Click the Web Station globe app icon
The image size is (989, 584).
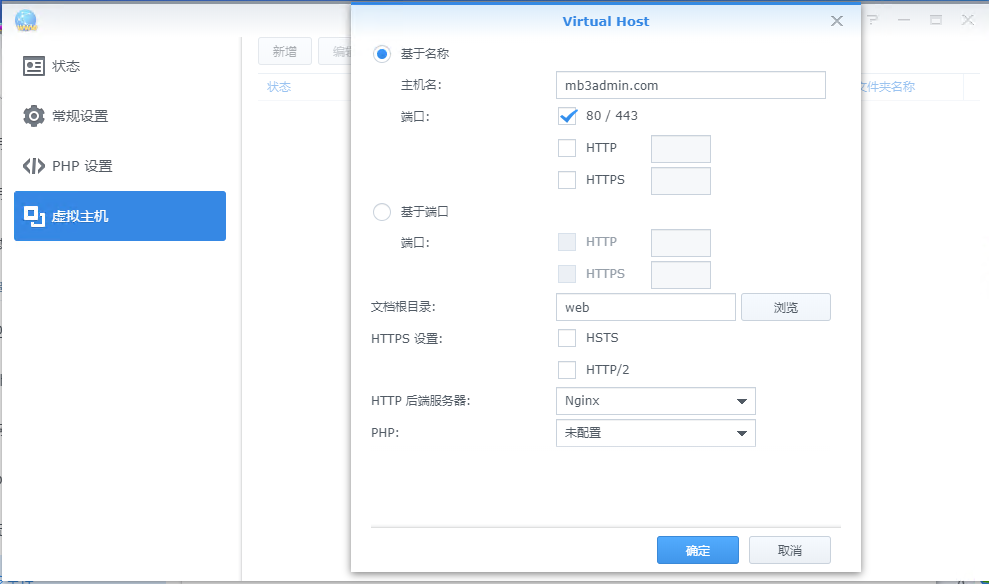26,20
